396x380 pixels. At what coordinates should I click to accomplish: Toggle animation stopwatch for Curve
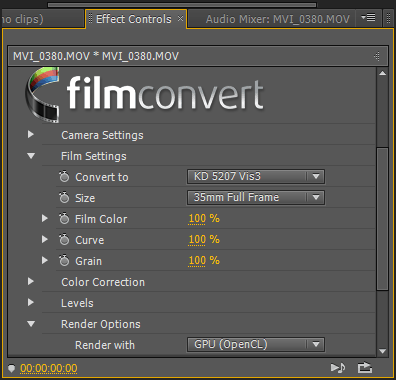click(x=64, y=240)
